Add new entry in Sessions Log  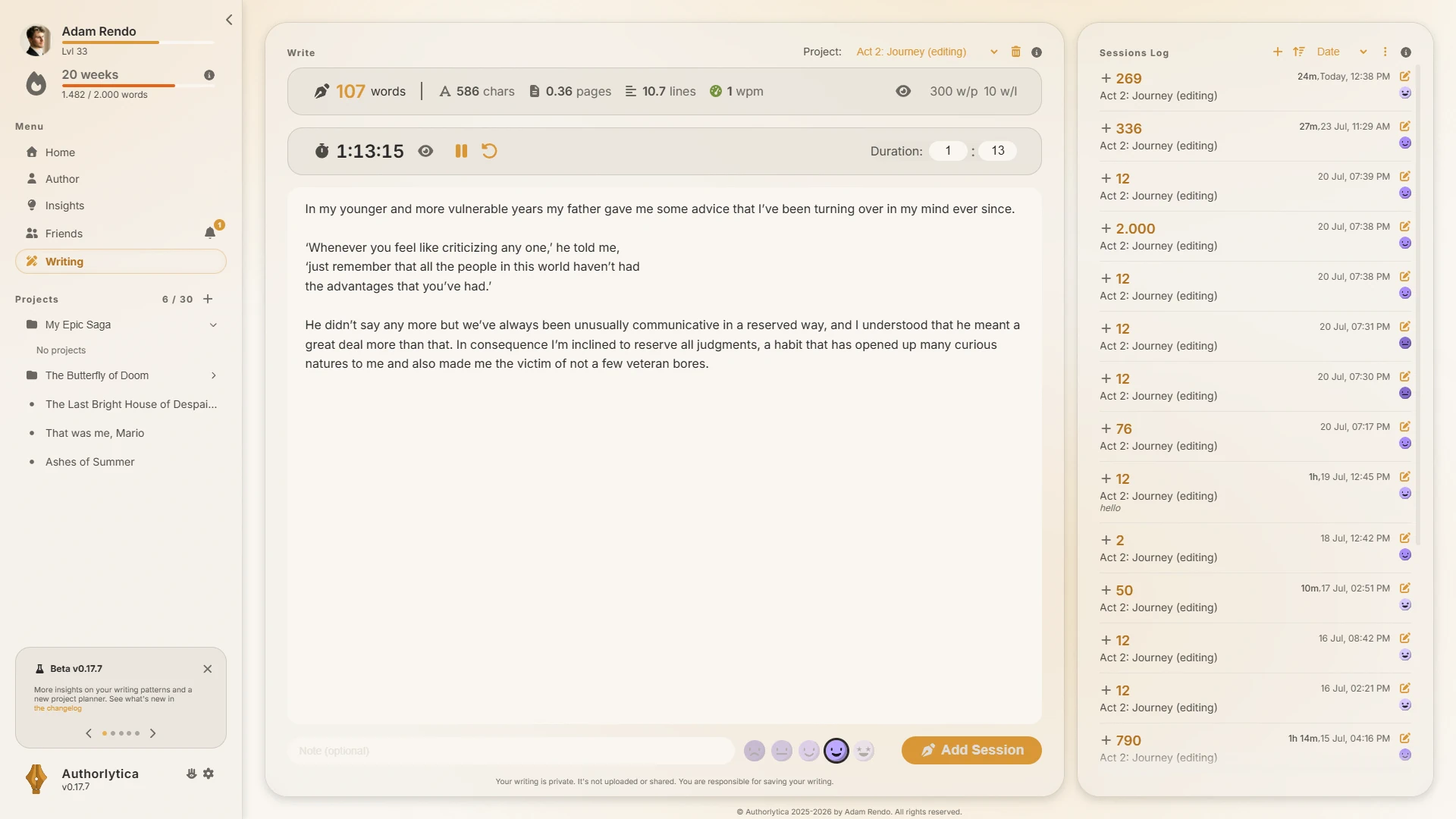click(1278, 52)
